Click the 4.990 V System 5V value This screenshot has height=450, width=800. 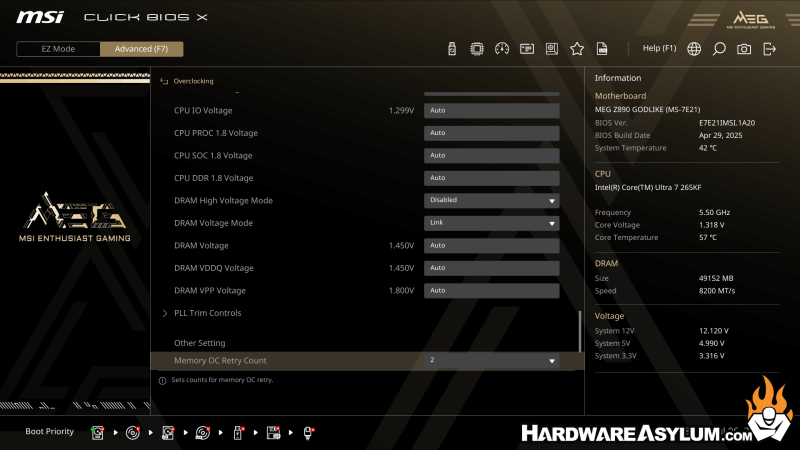click(x=712, y=343)
